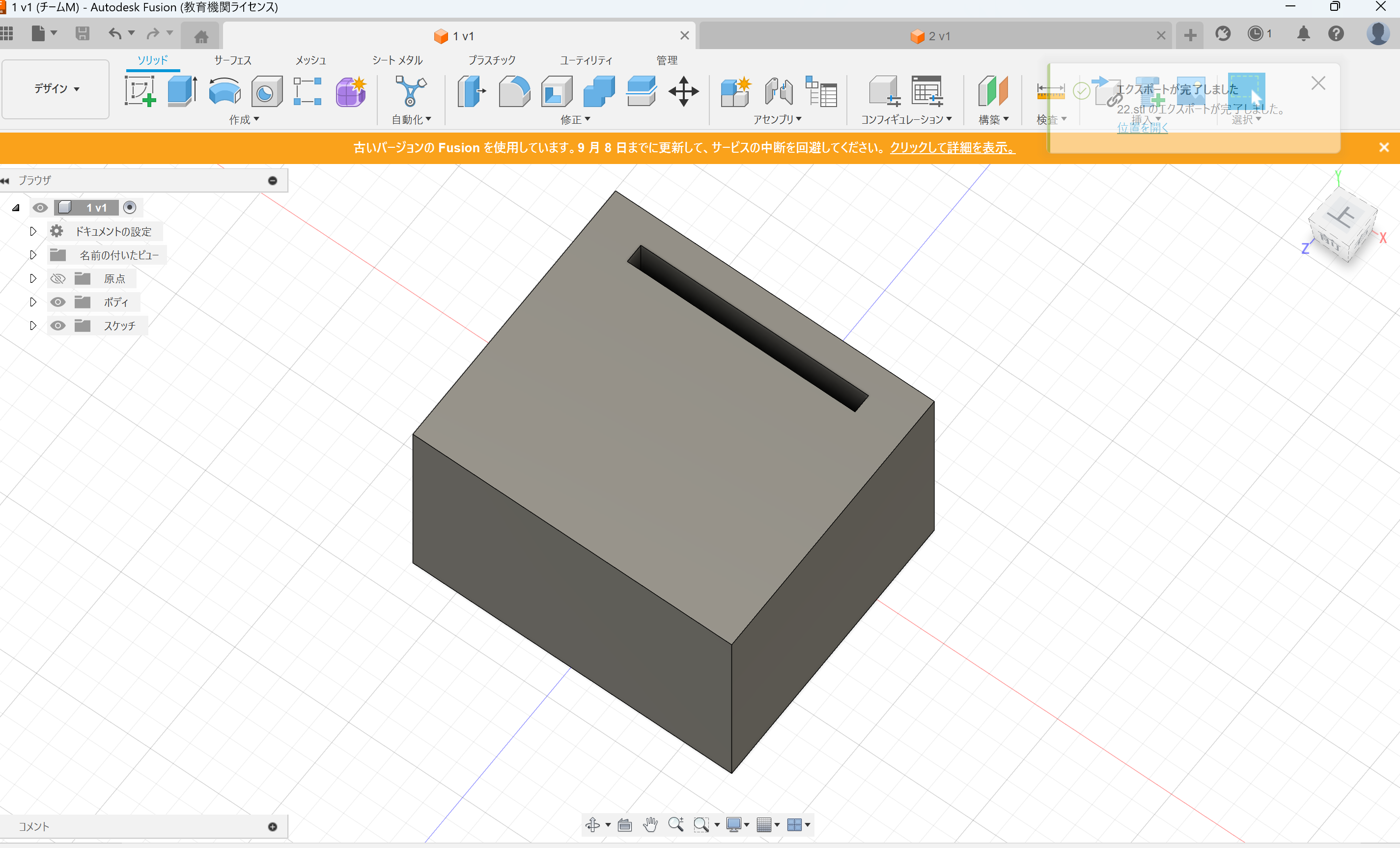Open the job status clock icon

(1255, 33)
